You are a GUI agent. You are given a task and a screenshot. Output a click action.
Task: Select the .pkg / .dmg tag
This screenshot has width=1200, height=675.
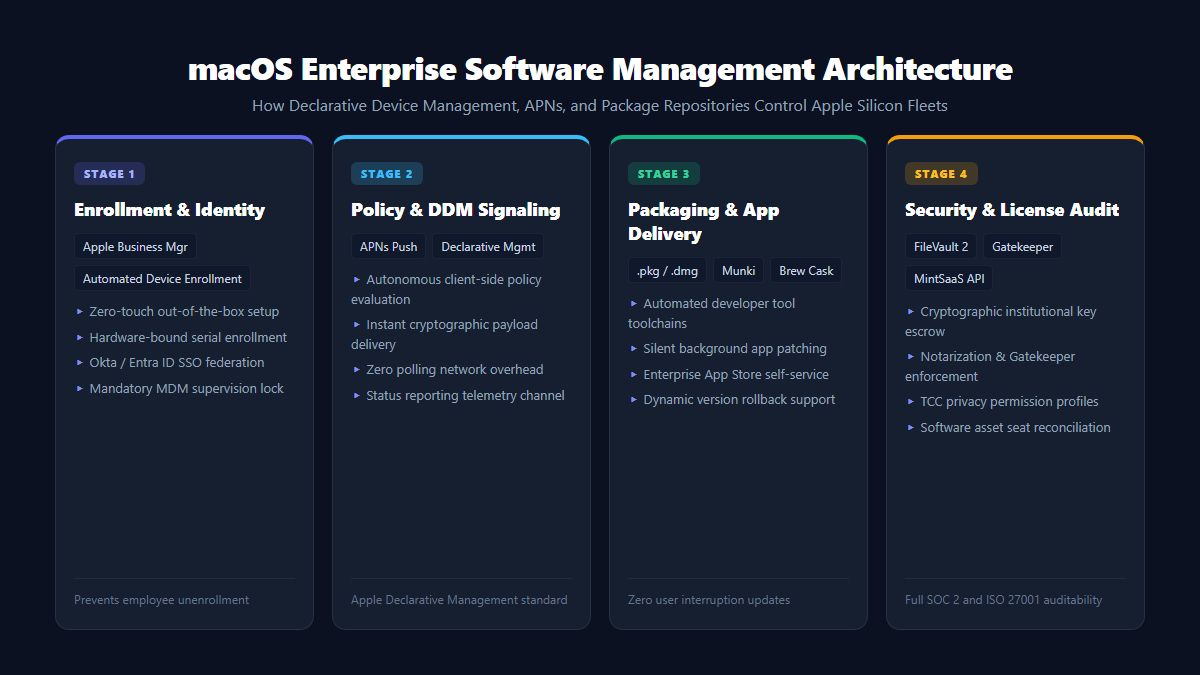(667, 271)
